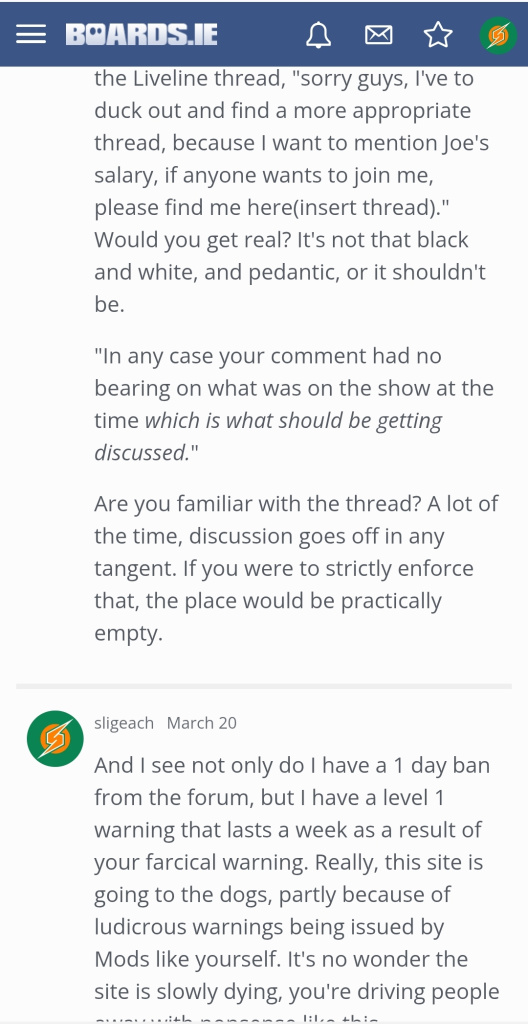
Task: Open the hamburger navigation menu
Action: tap(31, 35)
